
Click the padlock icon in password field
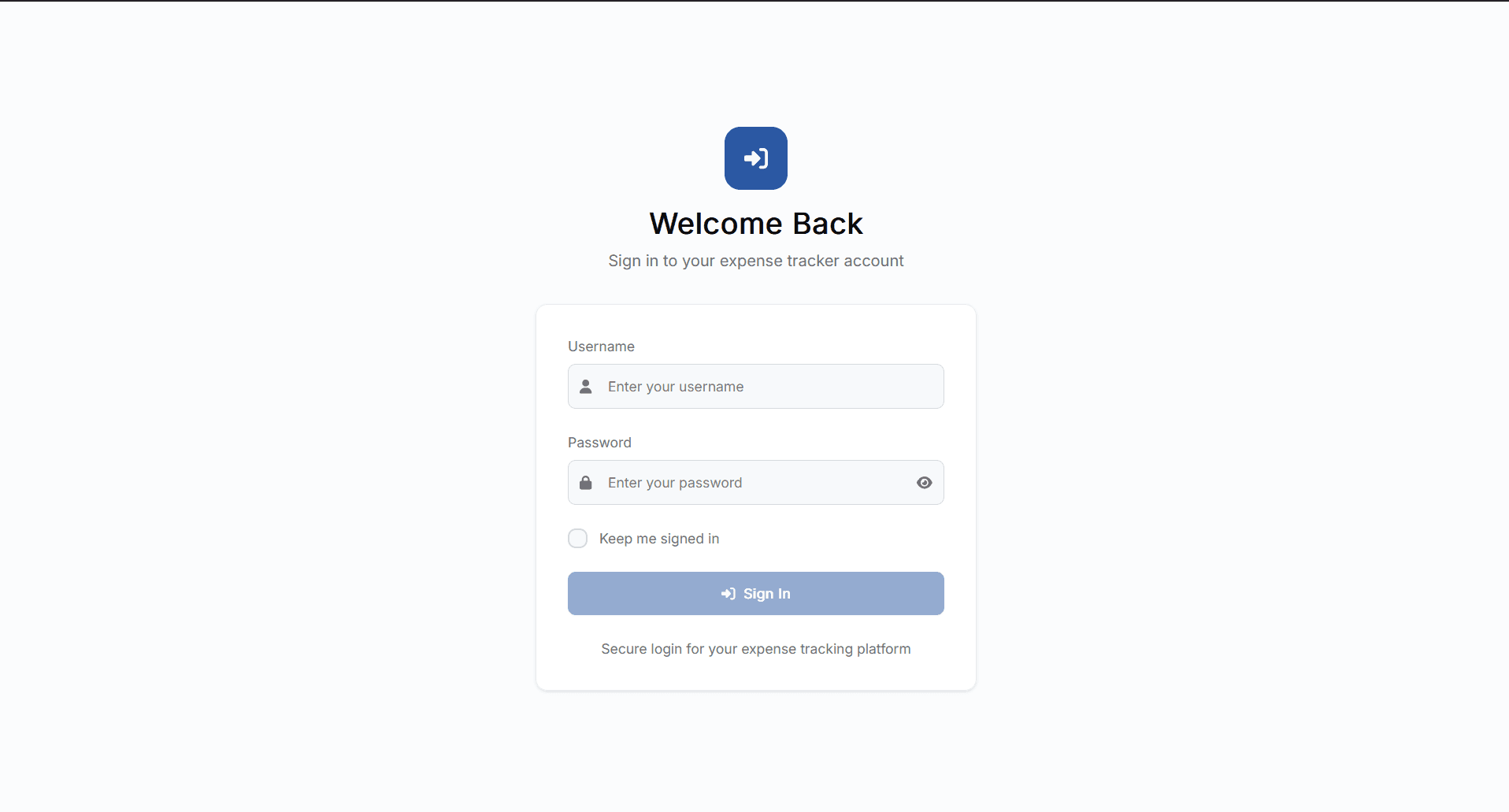click(586, 483)
